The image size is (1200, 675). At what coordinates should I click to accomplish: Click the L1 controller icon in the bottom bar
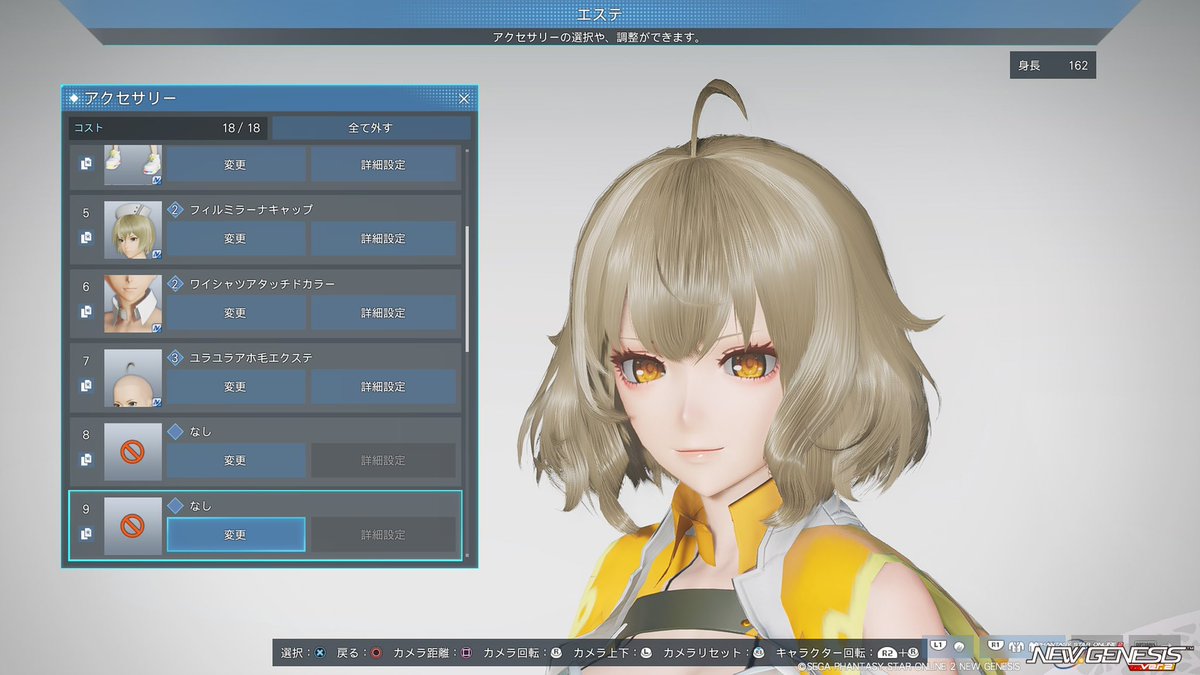click(938, 645)
